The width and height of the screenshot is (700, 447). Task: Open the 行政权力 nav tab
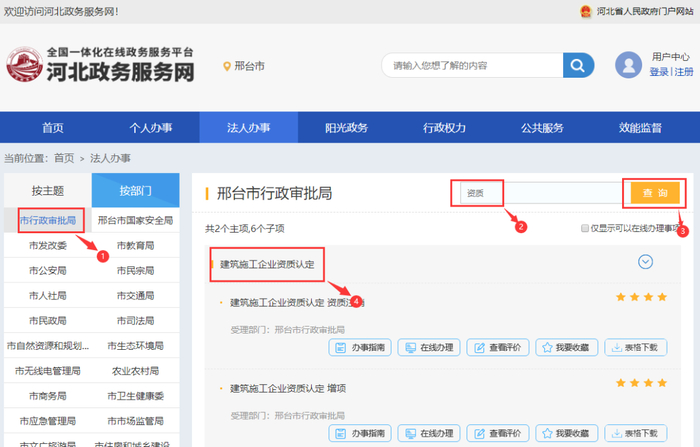click(x=445, y=128)
